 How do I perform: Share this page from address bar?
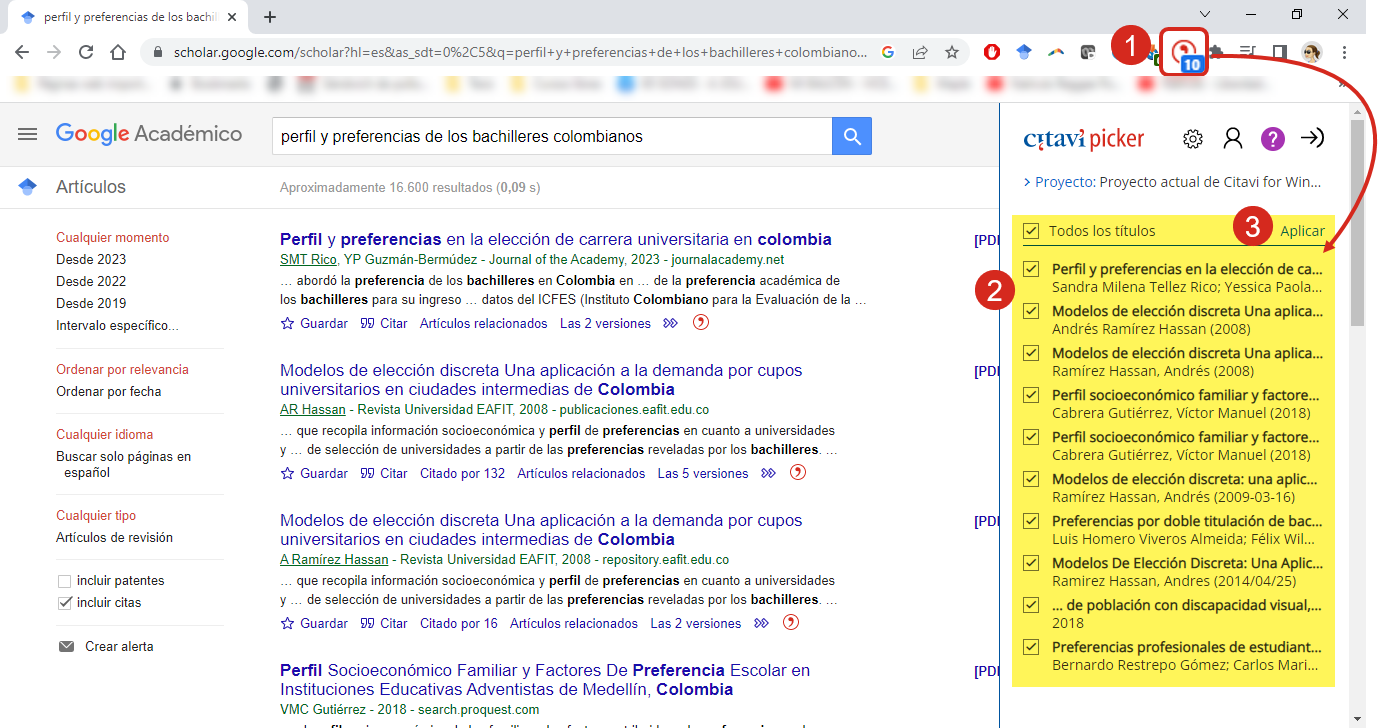(920, 52)
